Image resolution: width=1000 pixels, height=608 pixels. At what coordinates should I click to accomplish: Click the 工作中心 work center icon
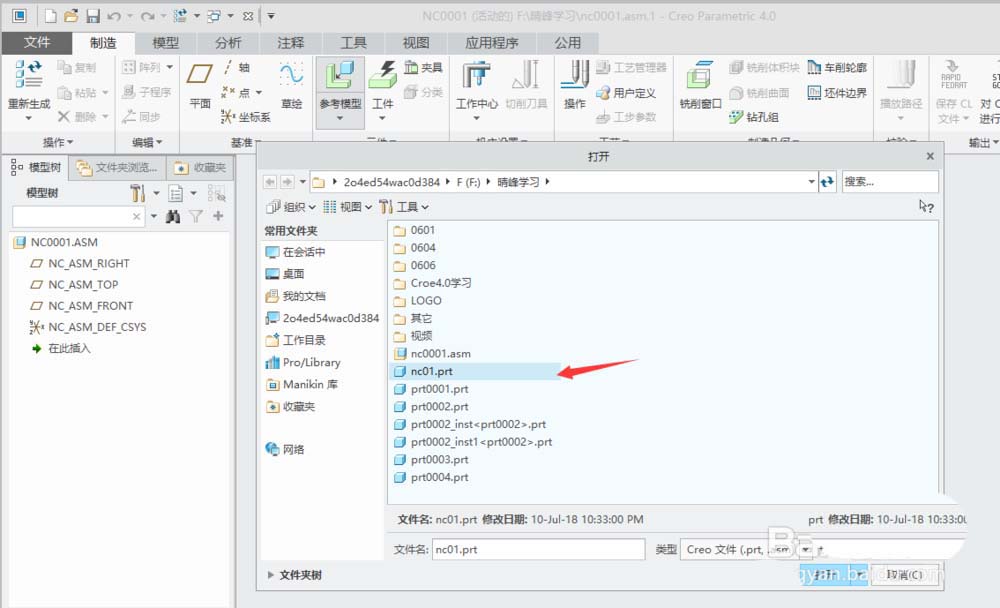[x=476, y=75]
